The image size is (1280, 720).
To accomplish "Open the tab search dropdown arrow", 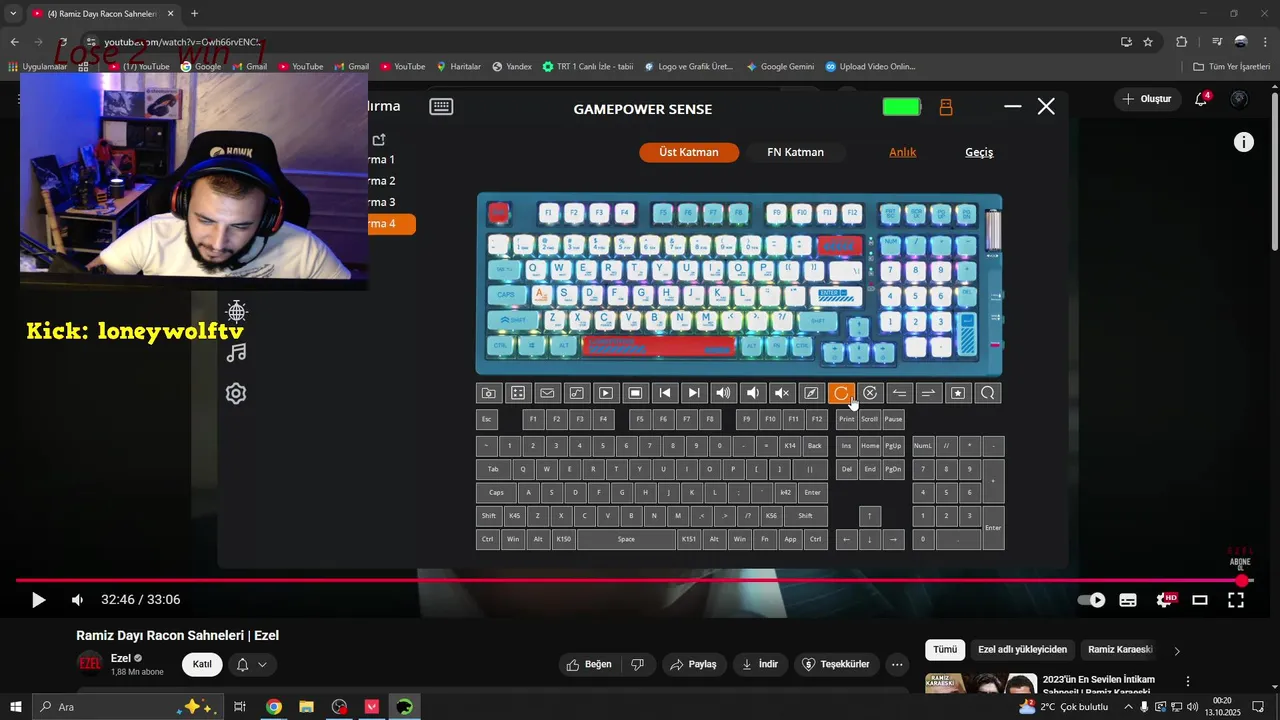I will (x=13, y=14).
